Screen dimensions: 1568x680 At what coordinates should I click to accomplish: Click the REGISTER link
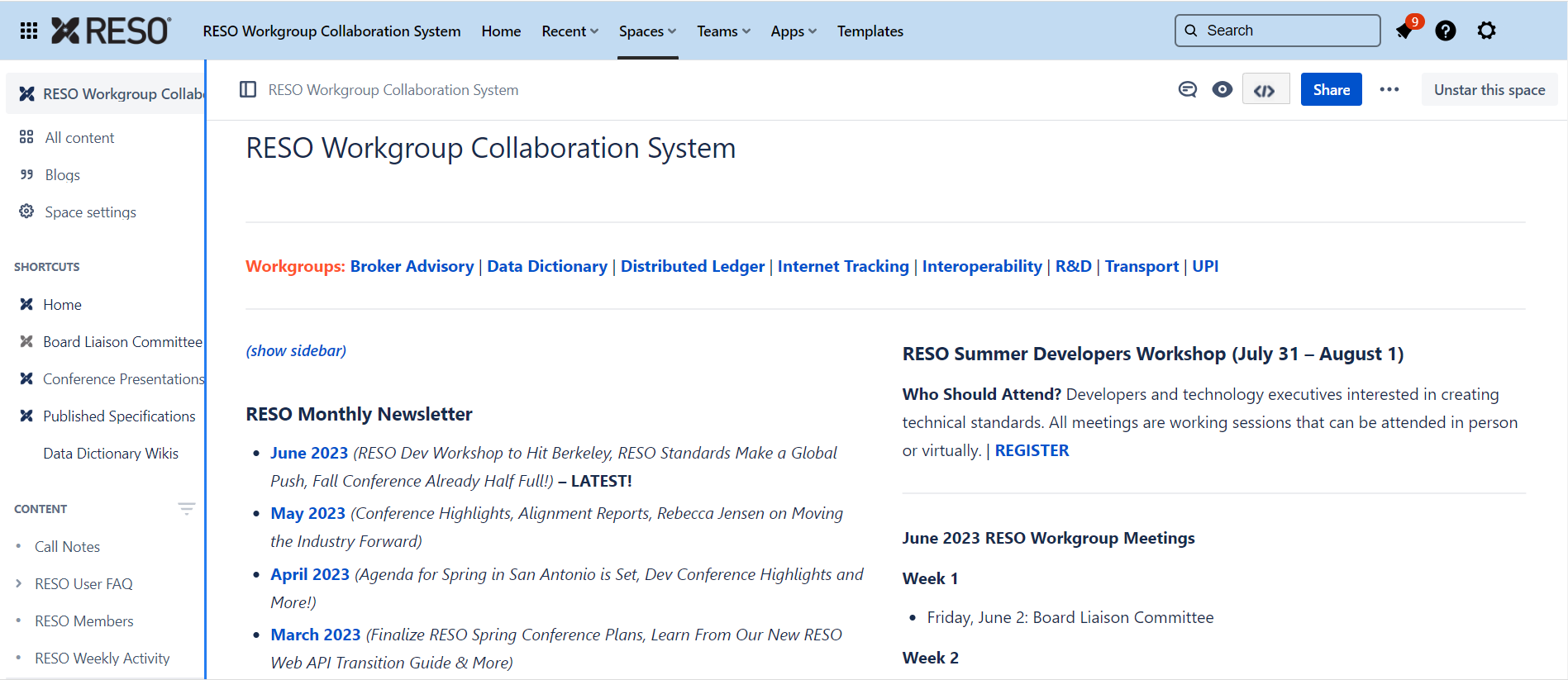pyautogui.click(x=1032, y=450)
